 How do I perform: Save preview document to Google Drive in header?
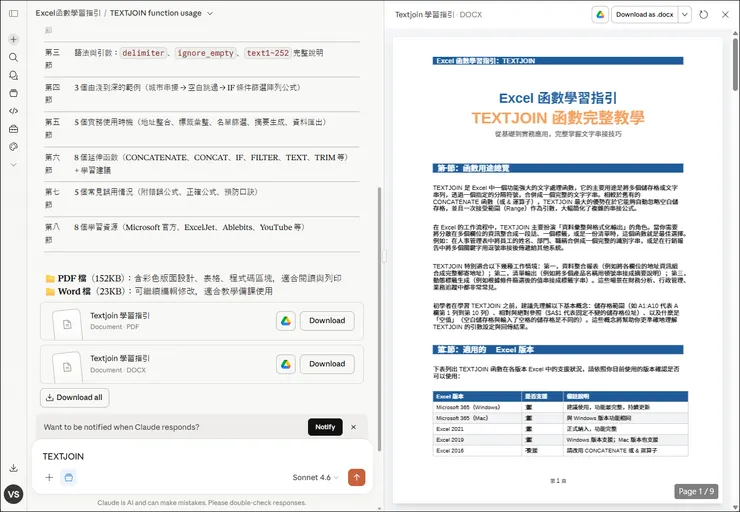[600, 15]
